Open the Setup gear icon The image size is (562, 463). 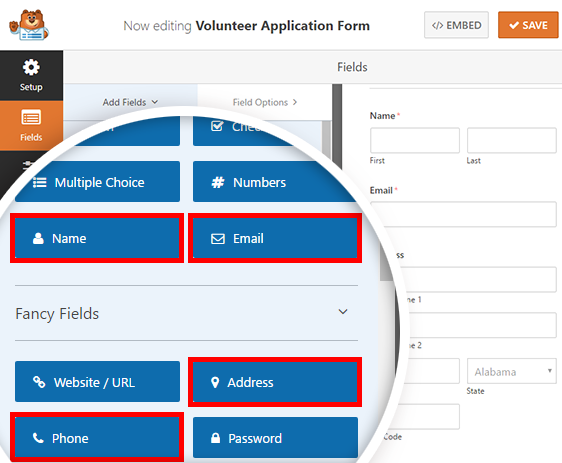click(31, 67)
